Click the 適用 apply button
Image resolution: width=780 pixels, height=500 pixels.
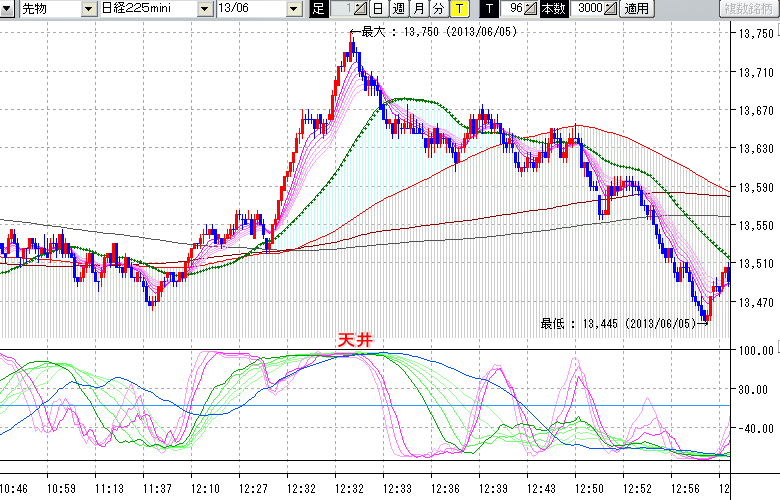click(x=636, y=9)
